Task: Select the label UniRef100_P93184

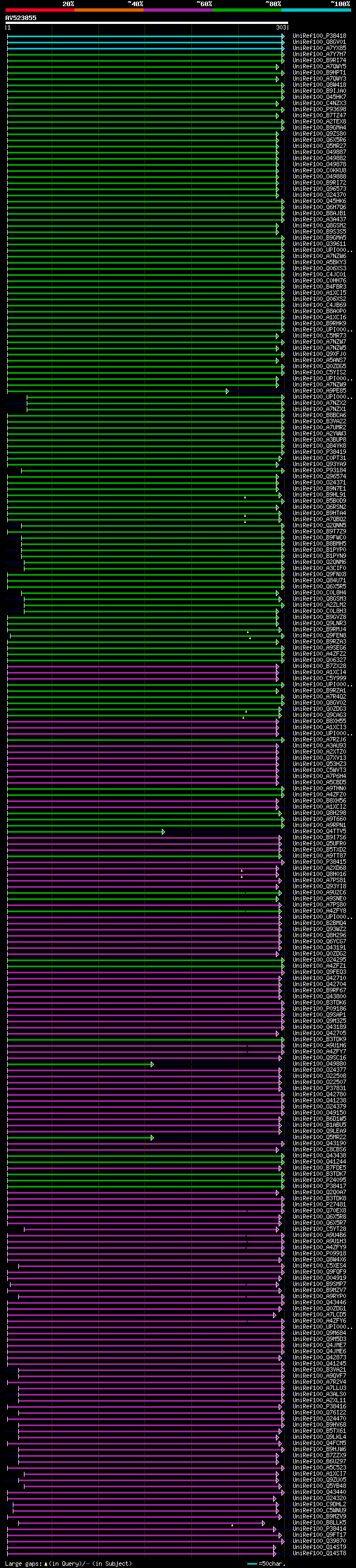Action: [319, 471]
